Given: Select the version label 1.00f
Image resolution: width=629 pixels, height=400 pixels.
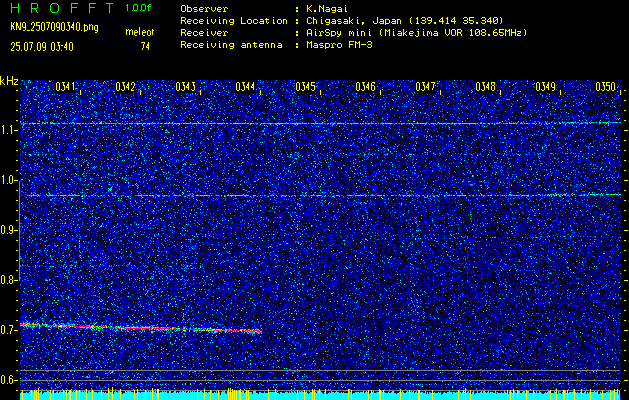Looking at the screenshot, I should [138, 8].
